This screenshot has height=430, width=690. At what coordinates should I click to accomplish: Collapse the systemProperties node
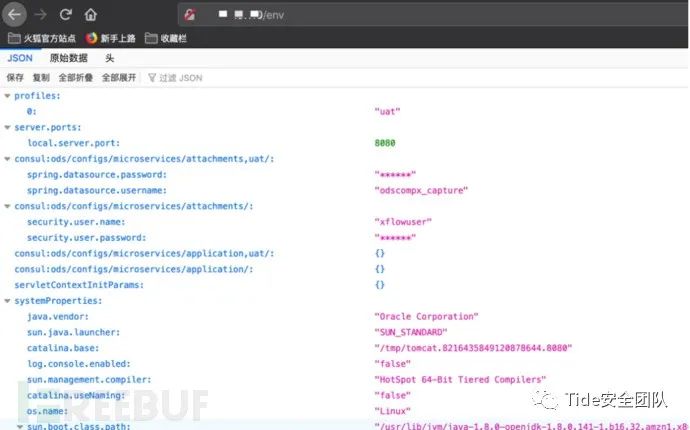coord(7,301)
